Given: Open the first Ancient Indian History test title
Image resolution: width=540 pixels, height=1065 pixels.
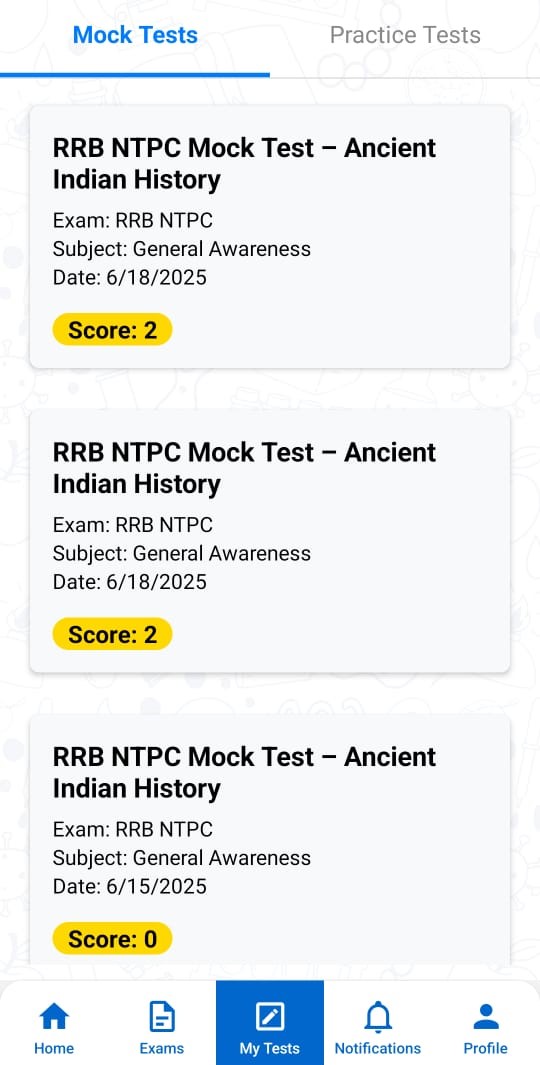Looking at the screenshot, I should [x=245, y=164].
